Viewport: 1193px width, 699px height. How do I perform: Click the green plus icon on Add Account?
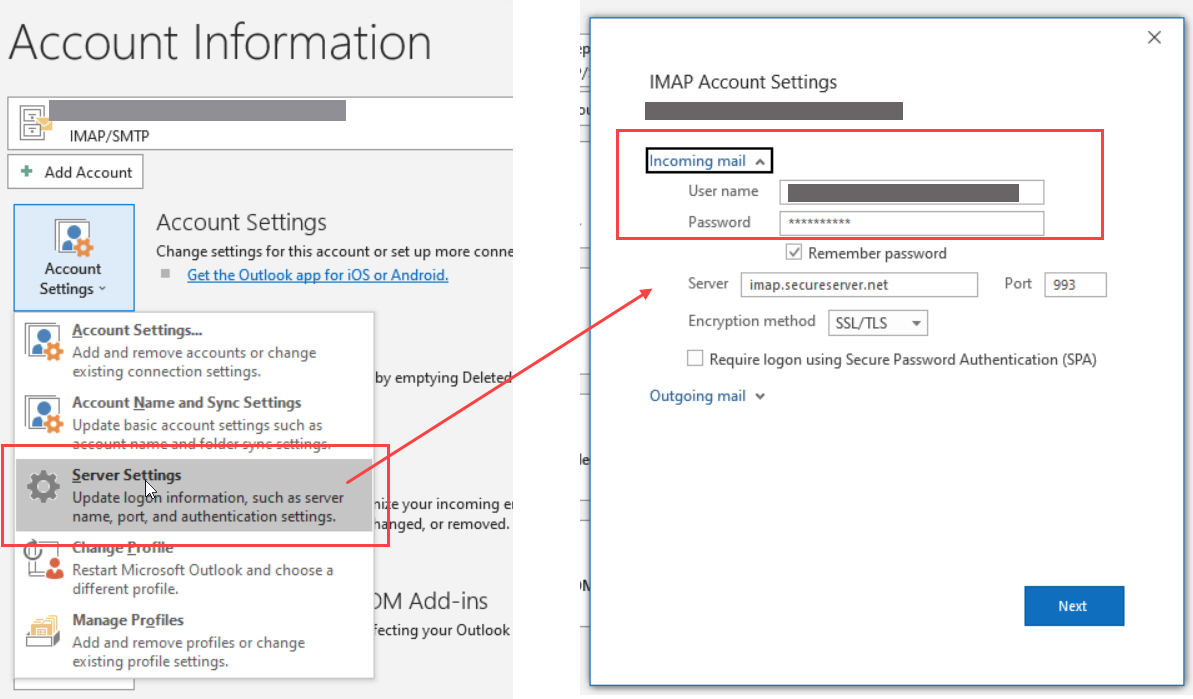point(27,171)
